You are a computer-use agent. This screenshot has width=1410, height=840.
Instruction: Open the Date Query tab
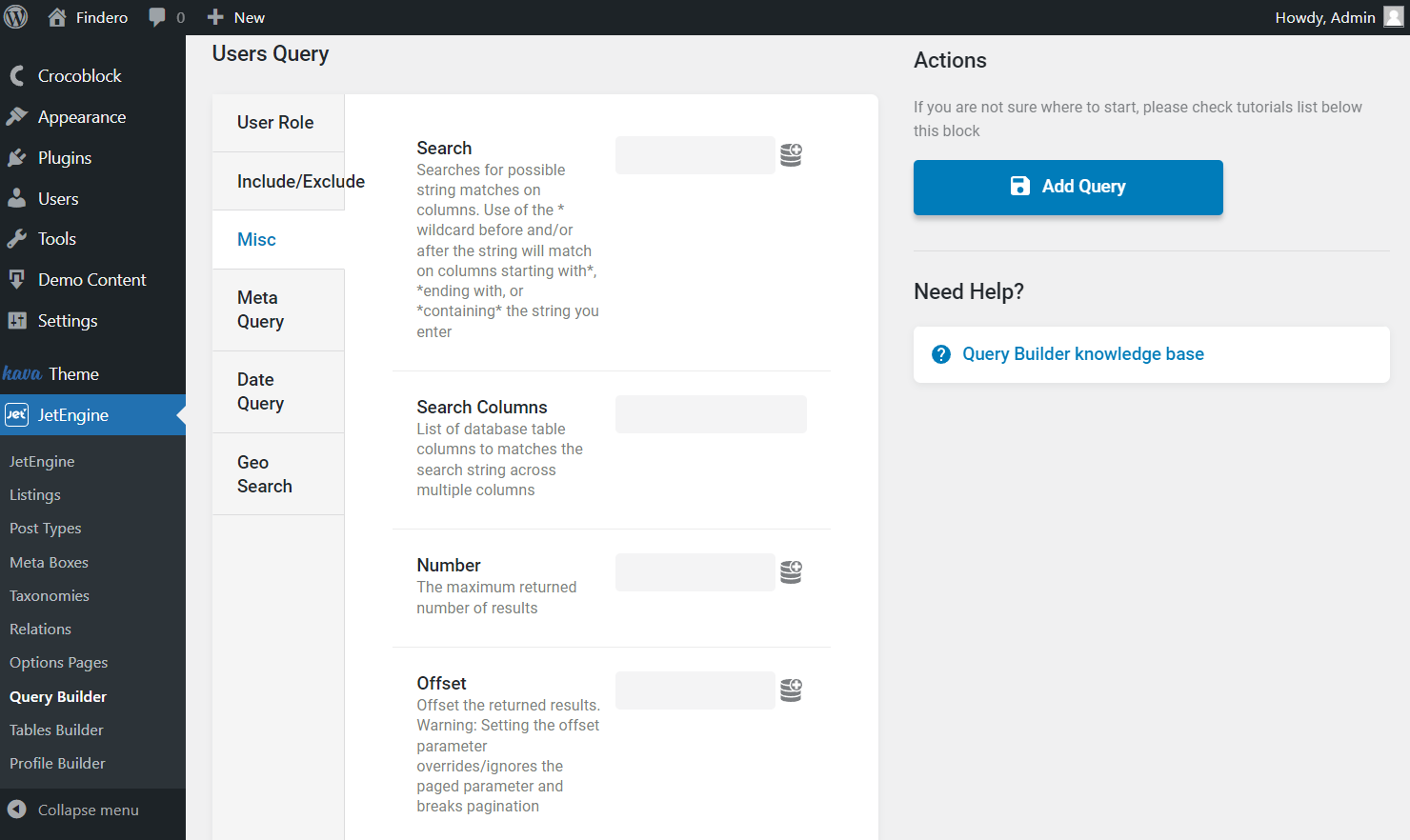[278, 391]
